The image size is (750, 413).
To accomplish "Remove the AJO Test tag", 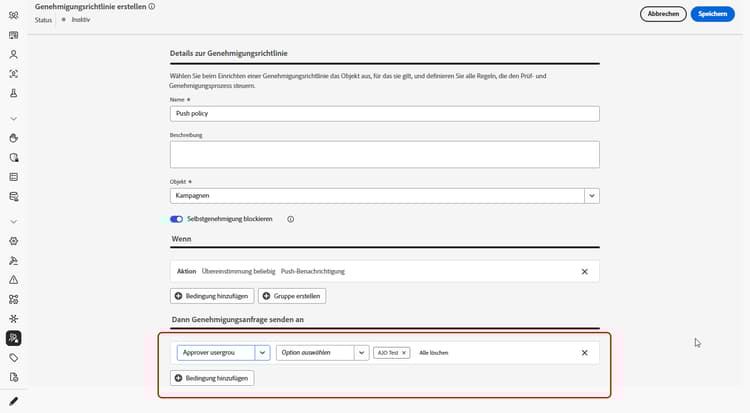I will [x=404, y=353].
